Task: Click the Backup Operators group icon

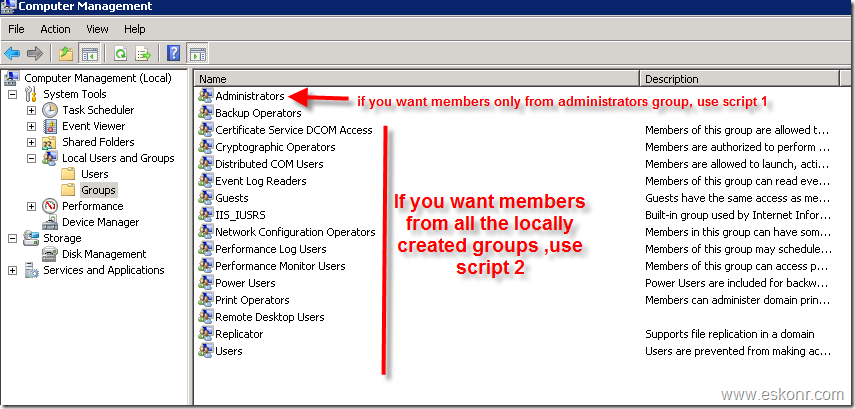Action: pos(206,113)
